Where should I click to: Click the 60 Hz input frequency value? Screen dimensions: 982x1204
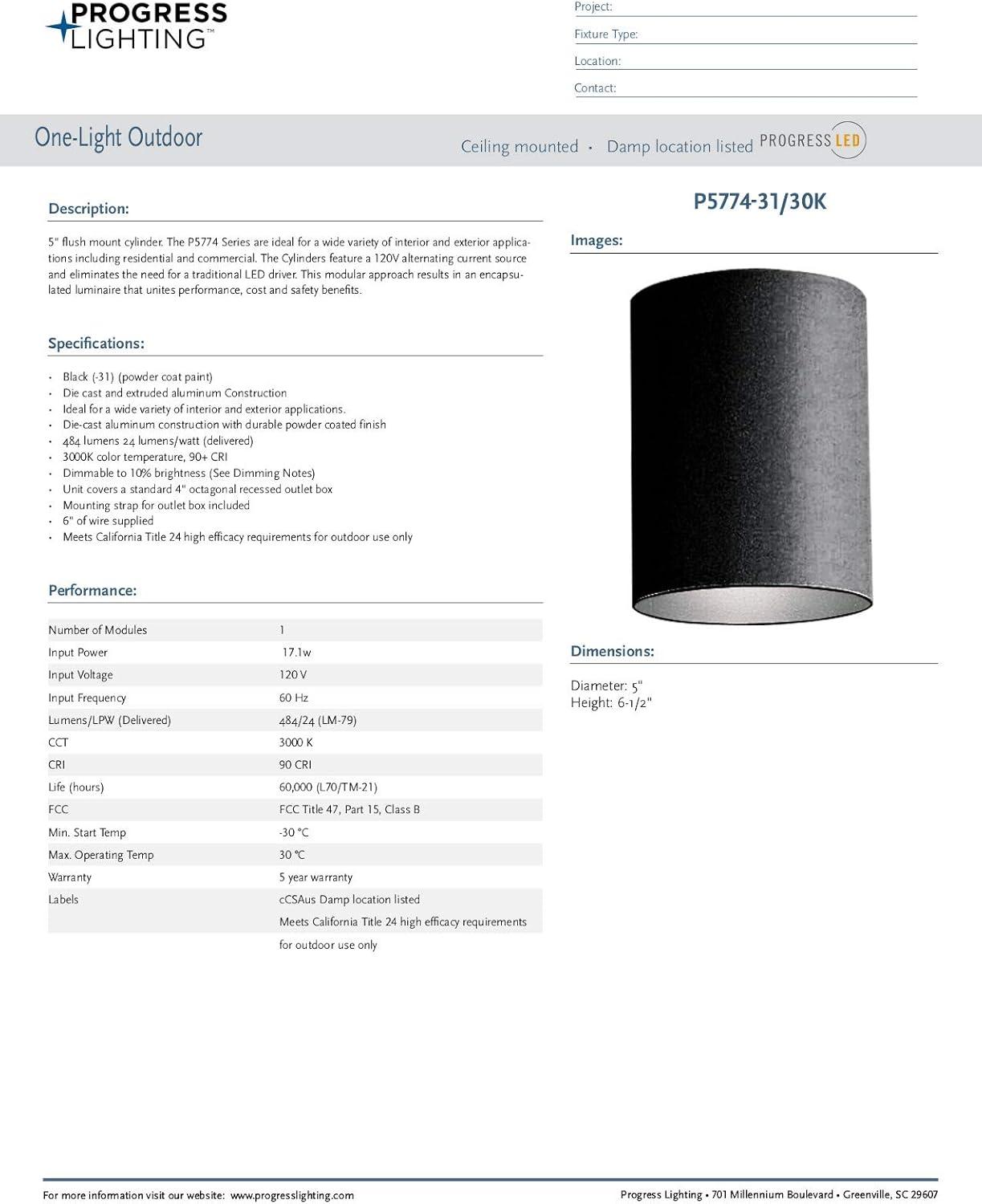294,698
